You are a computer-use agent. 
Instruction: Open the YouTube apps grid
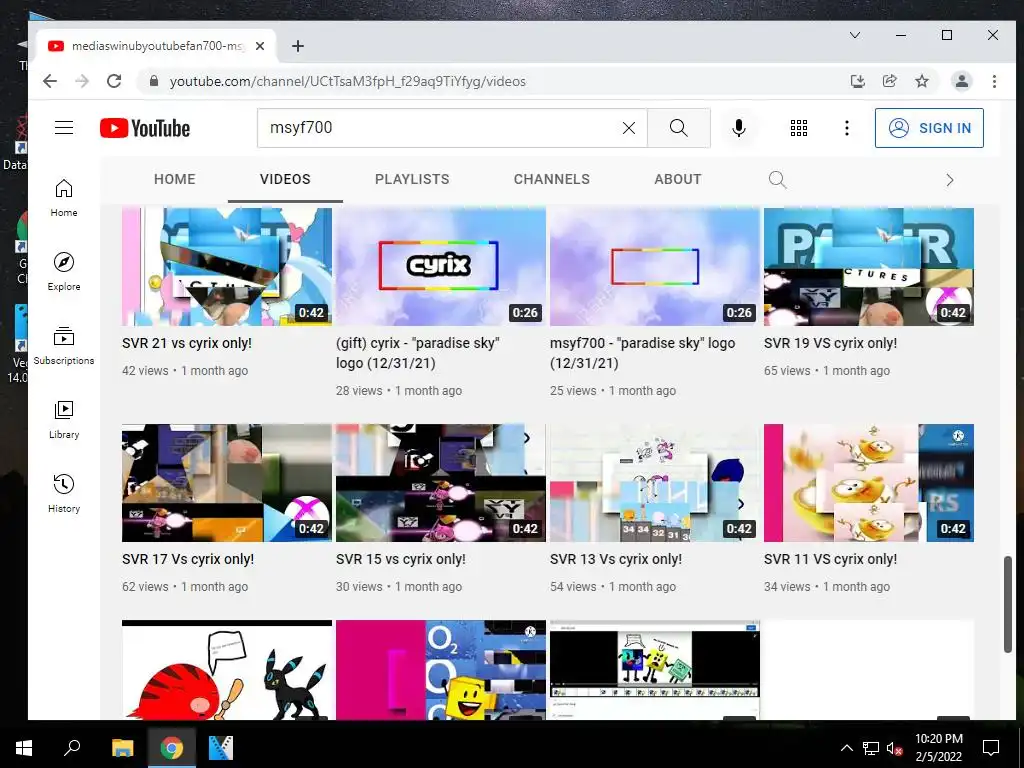coord(799,128)
